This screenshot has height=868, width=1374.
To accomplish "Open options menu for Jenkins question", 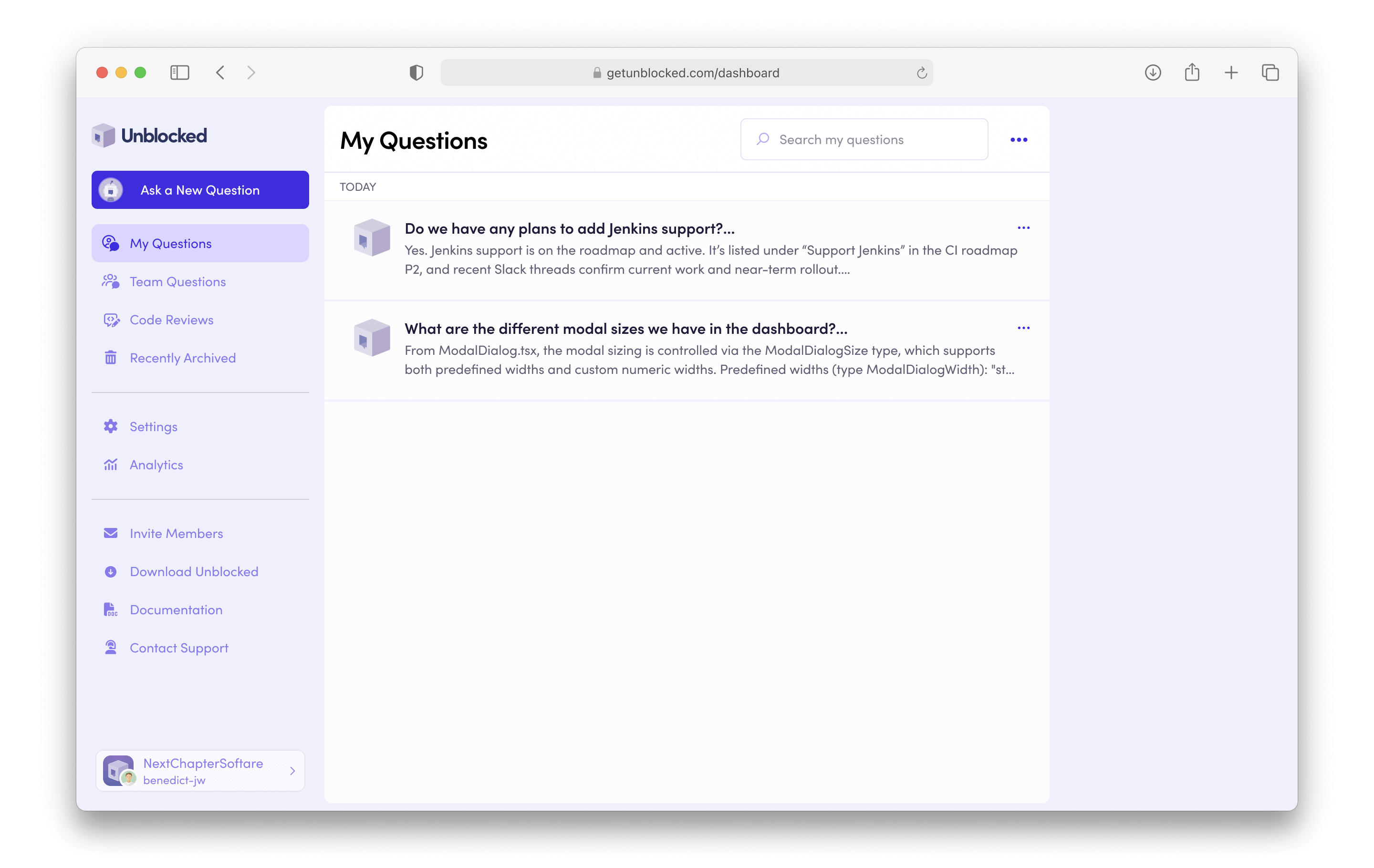I will pos(1024,228).
